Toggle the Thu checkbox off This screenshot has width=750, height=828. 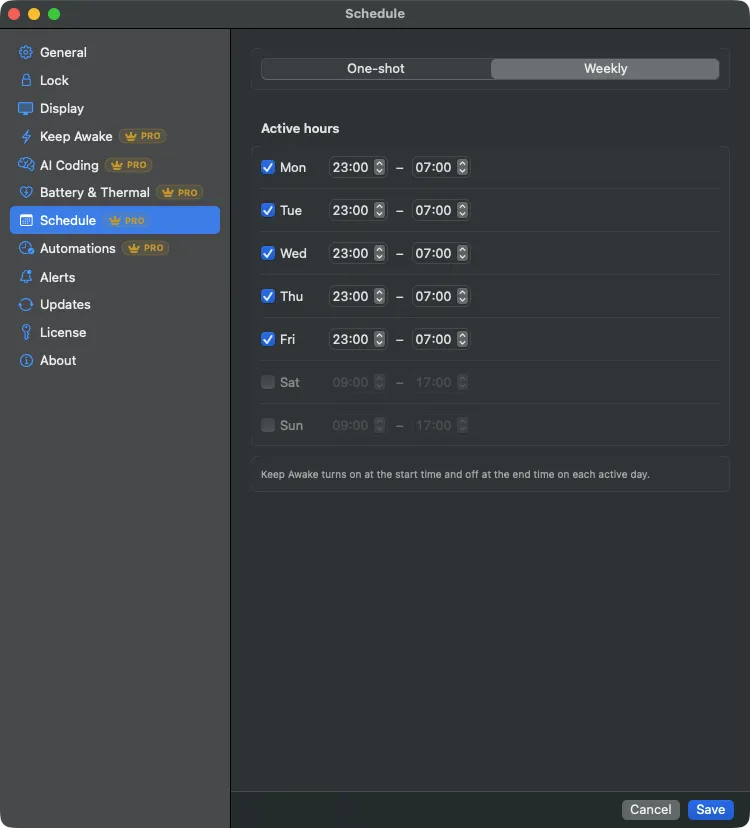268,296
